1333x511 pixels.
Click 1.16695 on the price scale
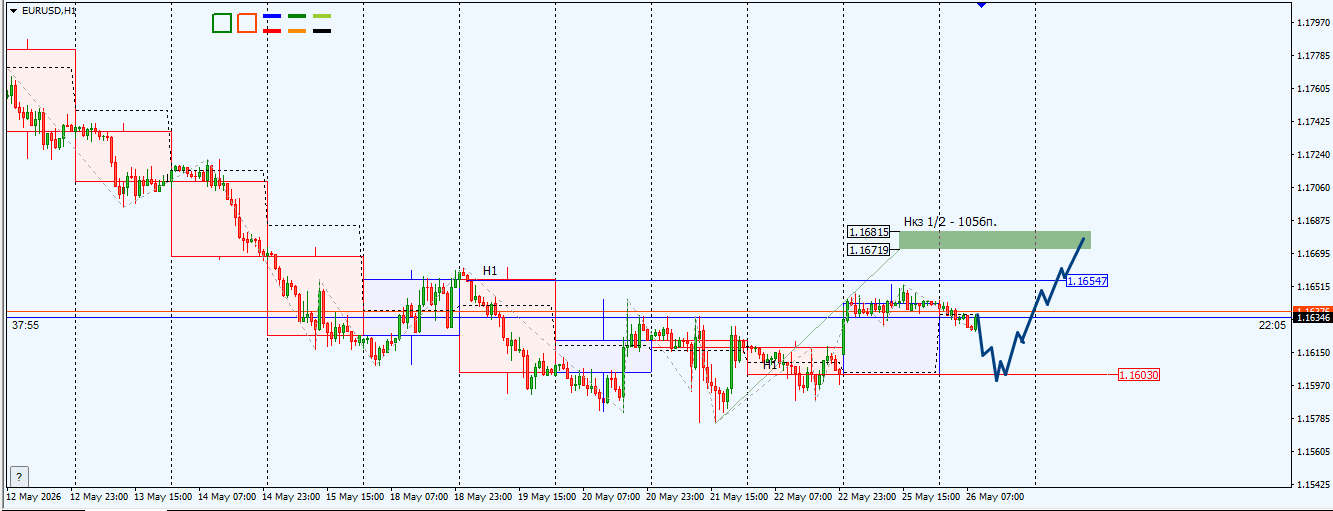1312,254
